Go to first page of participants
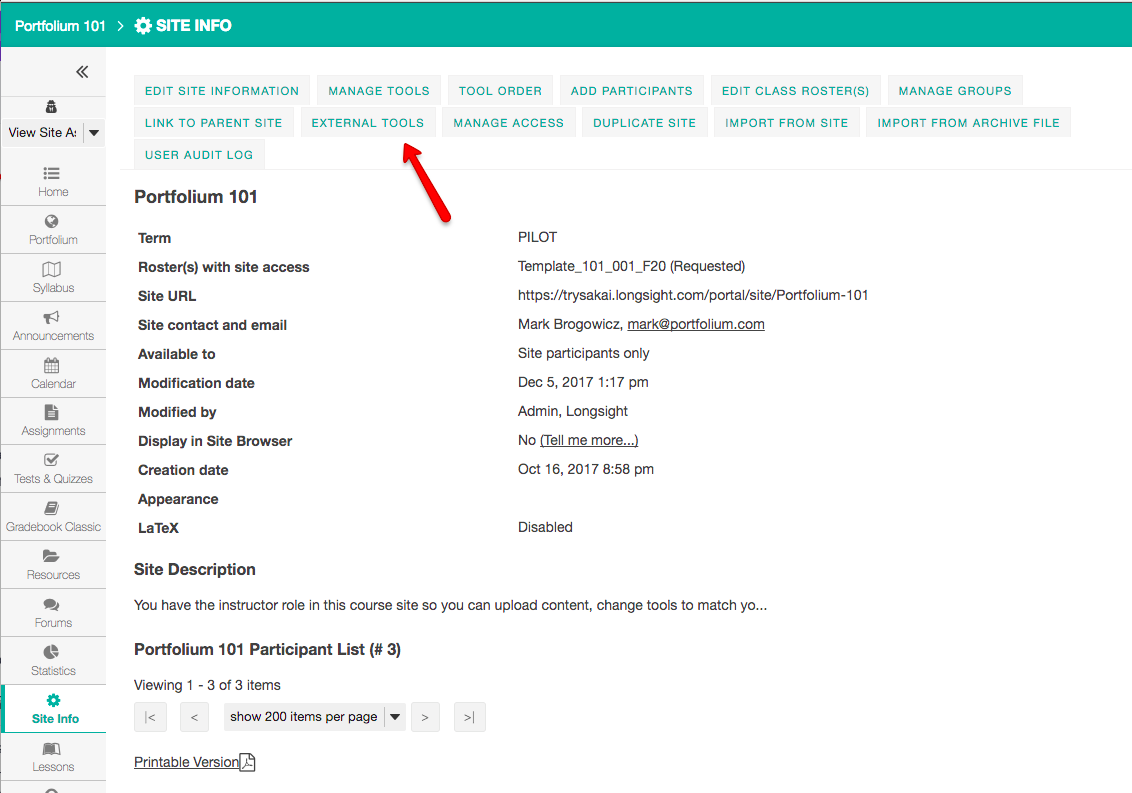1132x793 pixels. coord(150,717)
